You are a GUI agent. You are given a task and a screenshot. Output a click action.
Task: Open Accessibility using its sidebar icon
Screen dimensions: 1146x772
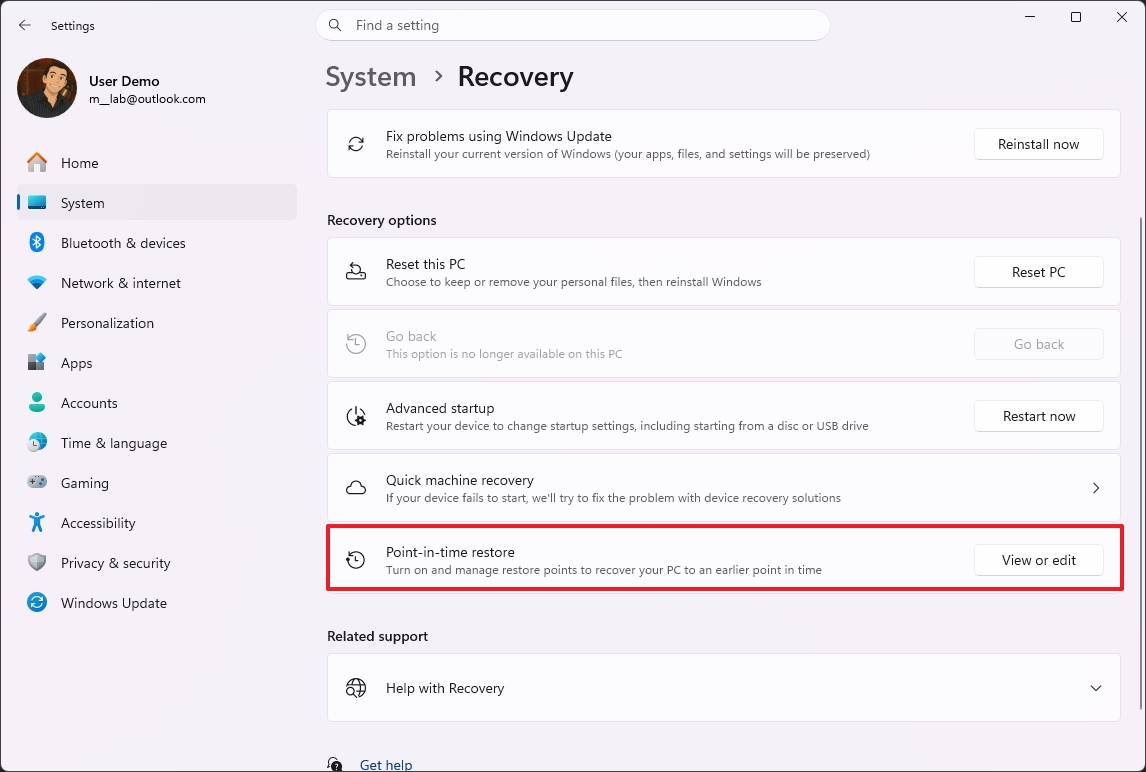(36, 523)
